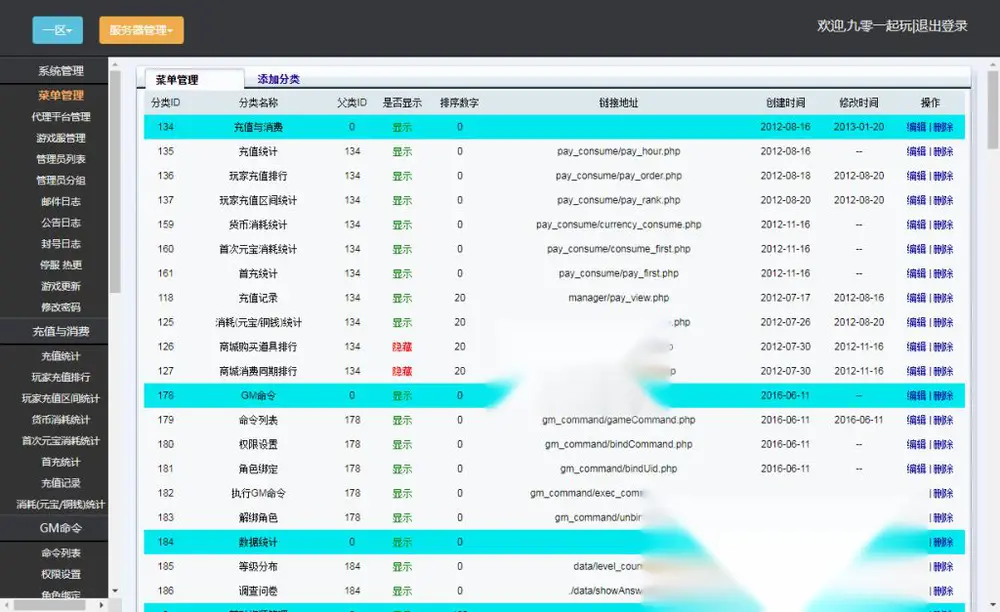
Task: Open 封号日志 in the sidebar
Action: 61,244
